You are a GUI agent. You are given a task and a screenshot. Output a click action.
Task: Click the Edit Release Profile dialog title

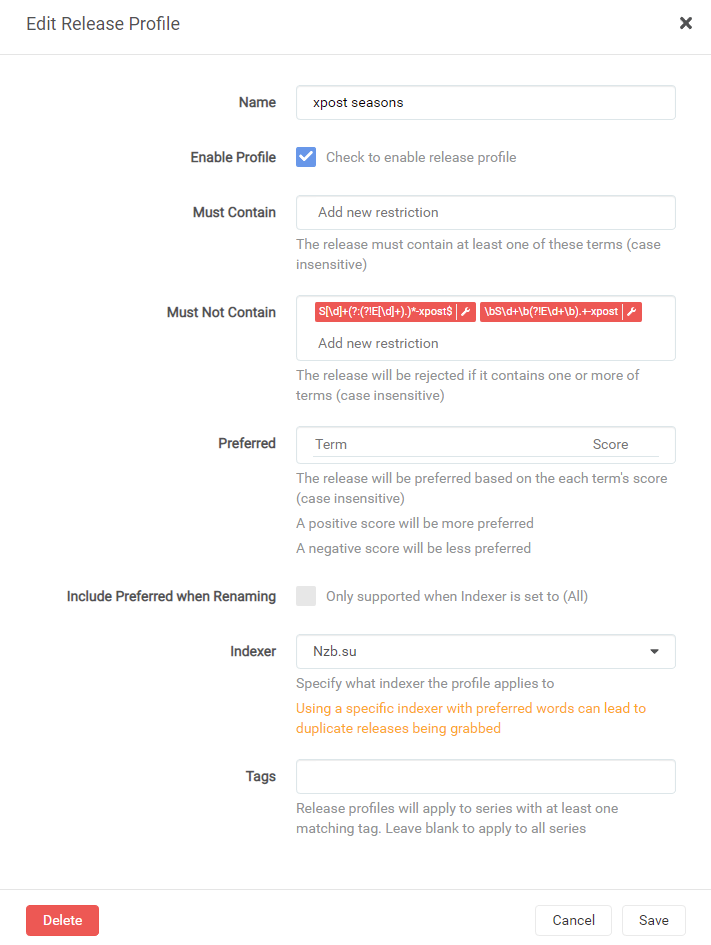coord(103,23)
